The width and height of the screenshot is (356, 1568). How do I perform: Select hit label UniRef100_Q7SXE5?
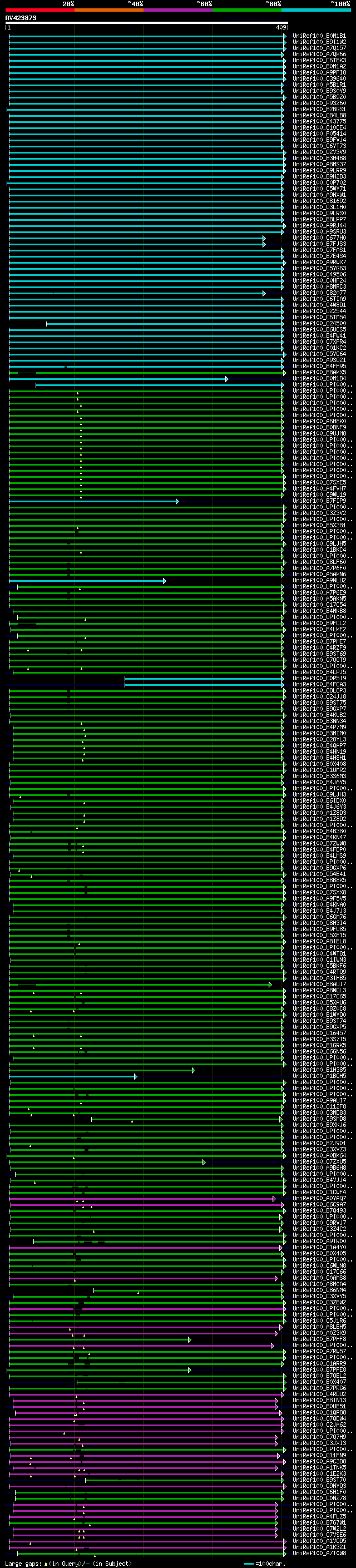pos(319,483)
